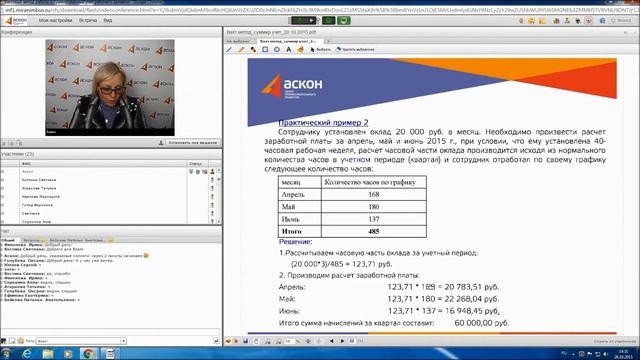Select the orange highlighter marker tool

point(241,49)
